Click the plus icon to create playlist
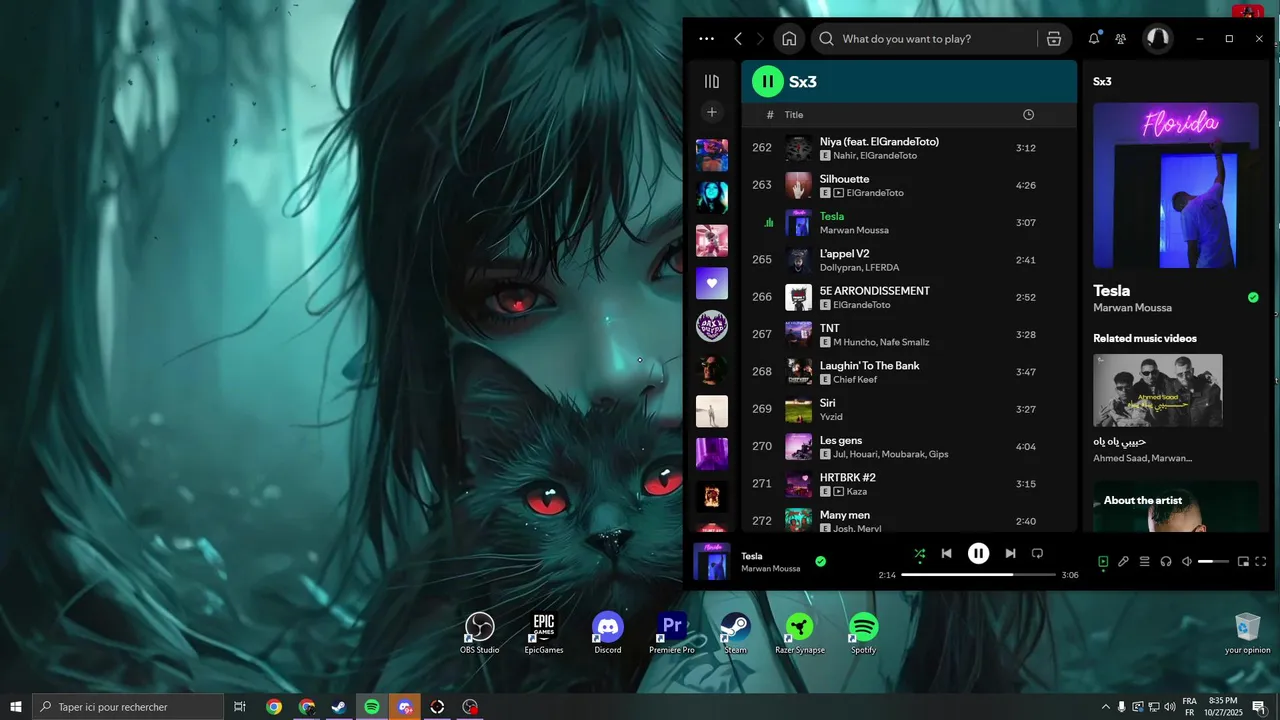Viewport: 1280px width, 720px height. click(712, 112)
